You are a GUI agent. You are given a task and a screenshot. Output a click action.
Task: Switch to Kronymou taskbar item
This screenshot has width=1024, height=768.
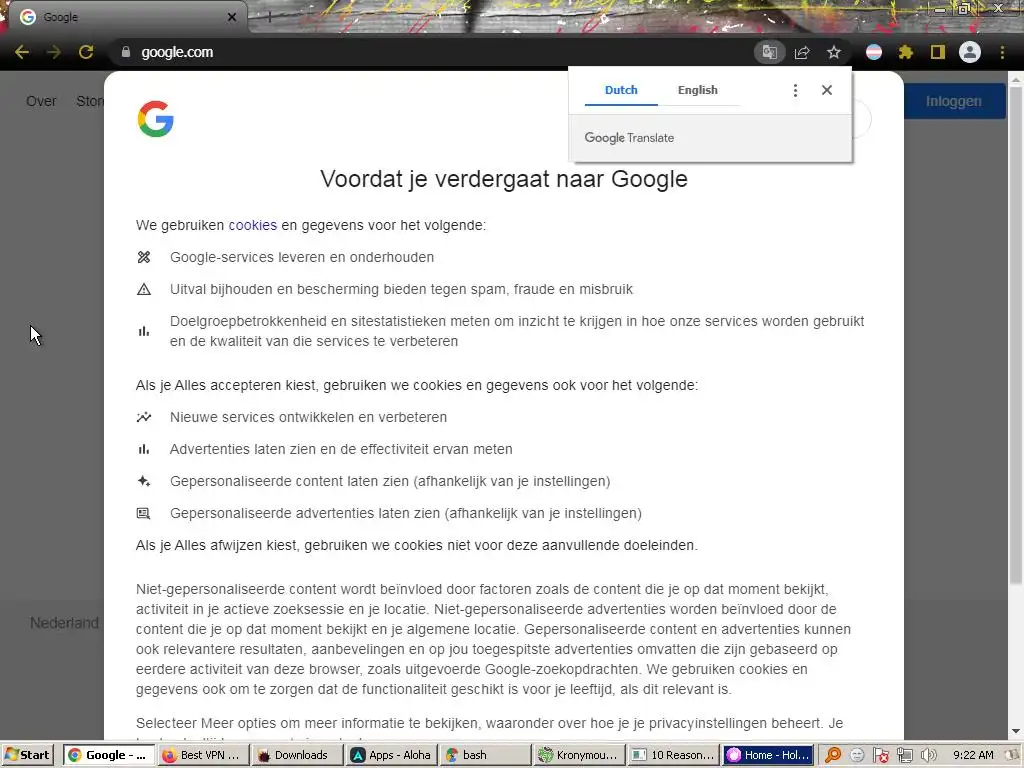coord(580,755)
